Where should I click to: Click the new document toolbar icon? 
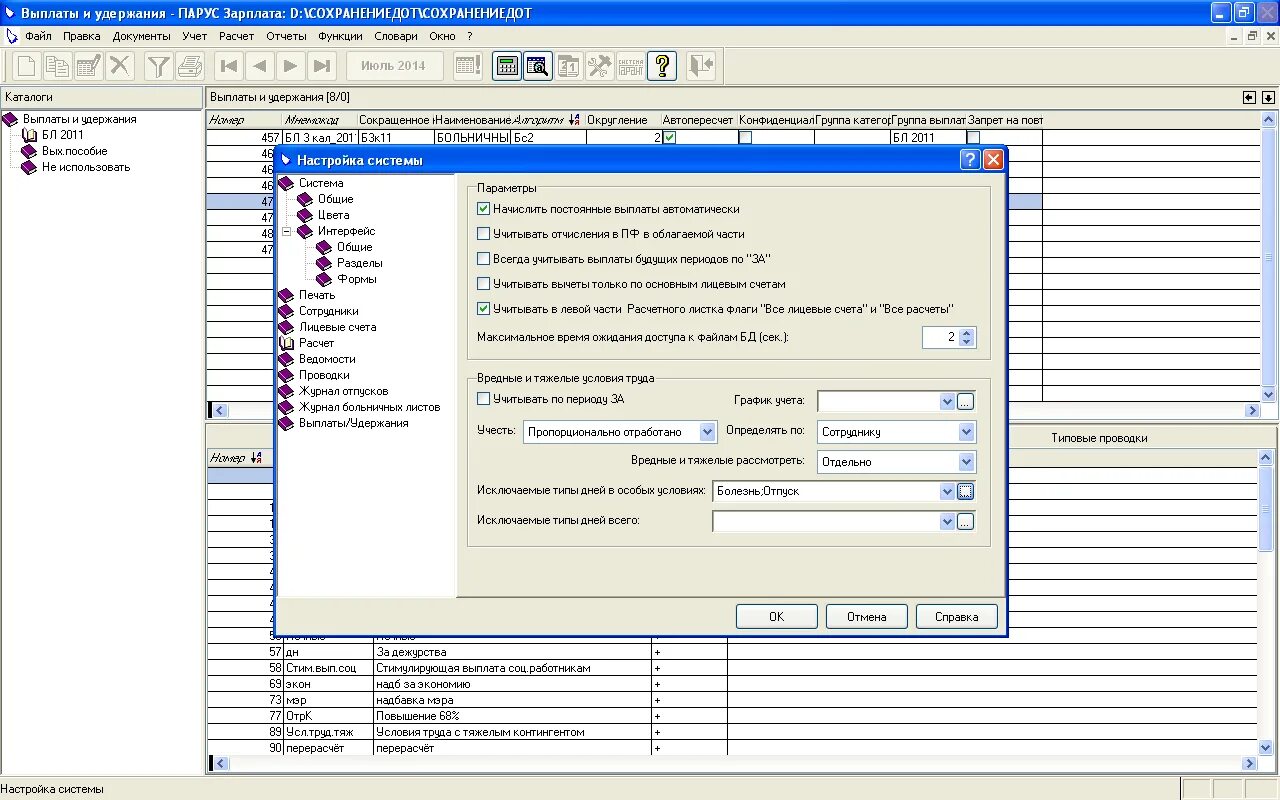coord(26,66)
